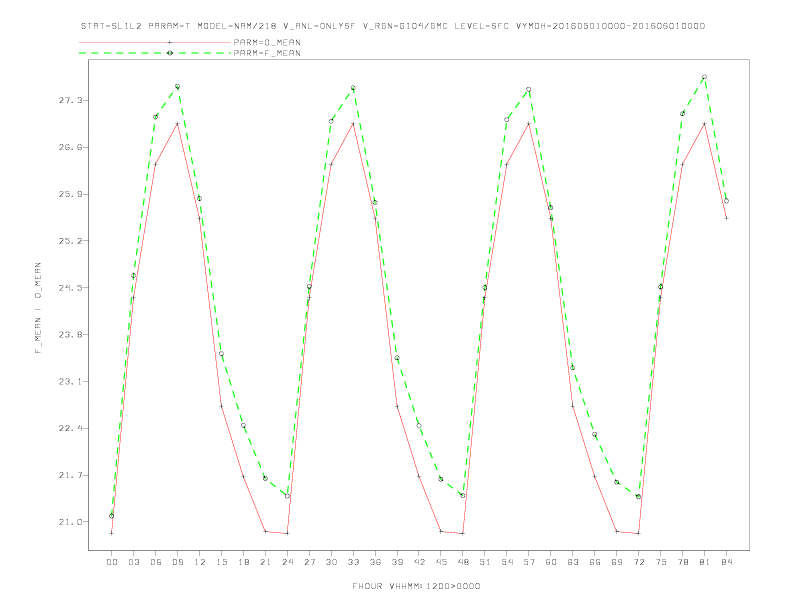Click the PARM=O_MEAN legend label
This screenshot has width=792, height=612.
[x=267, y=42]
